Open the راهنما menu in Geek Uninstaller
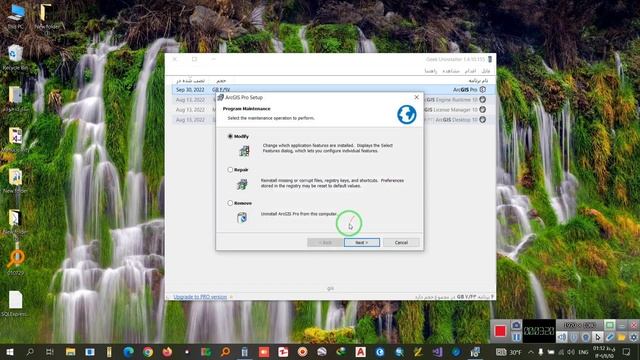The image size is (640, 360). 431,71
